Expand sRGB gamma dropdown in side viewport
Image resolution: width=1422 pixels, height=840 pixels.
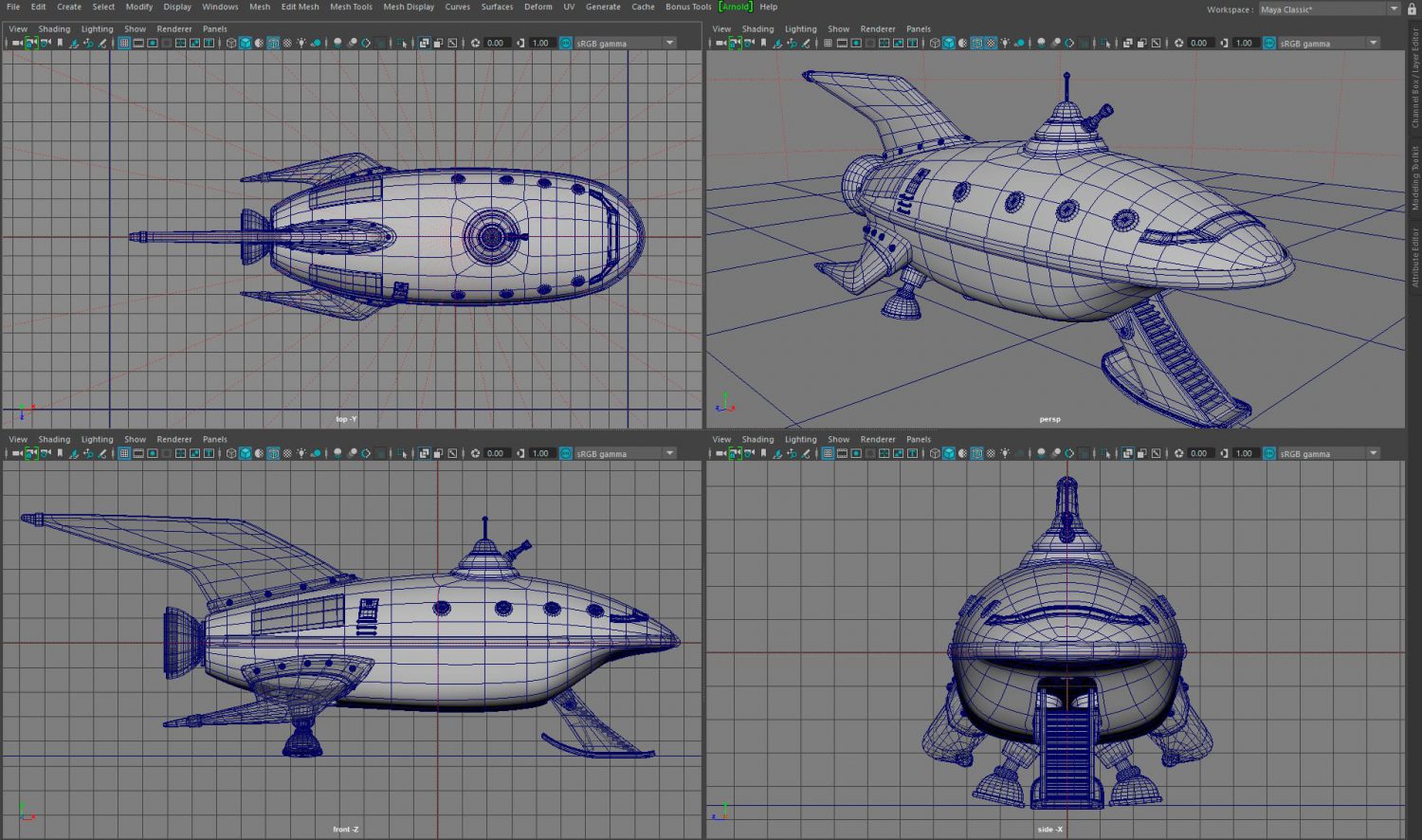pyautogui.click(x=1373, y=453)
